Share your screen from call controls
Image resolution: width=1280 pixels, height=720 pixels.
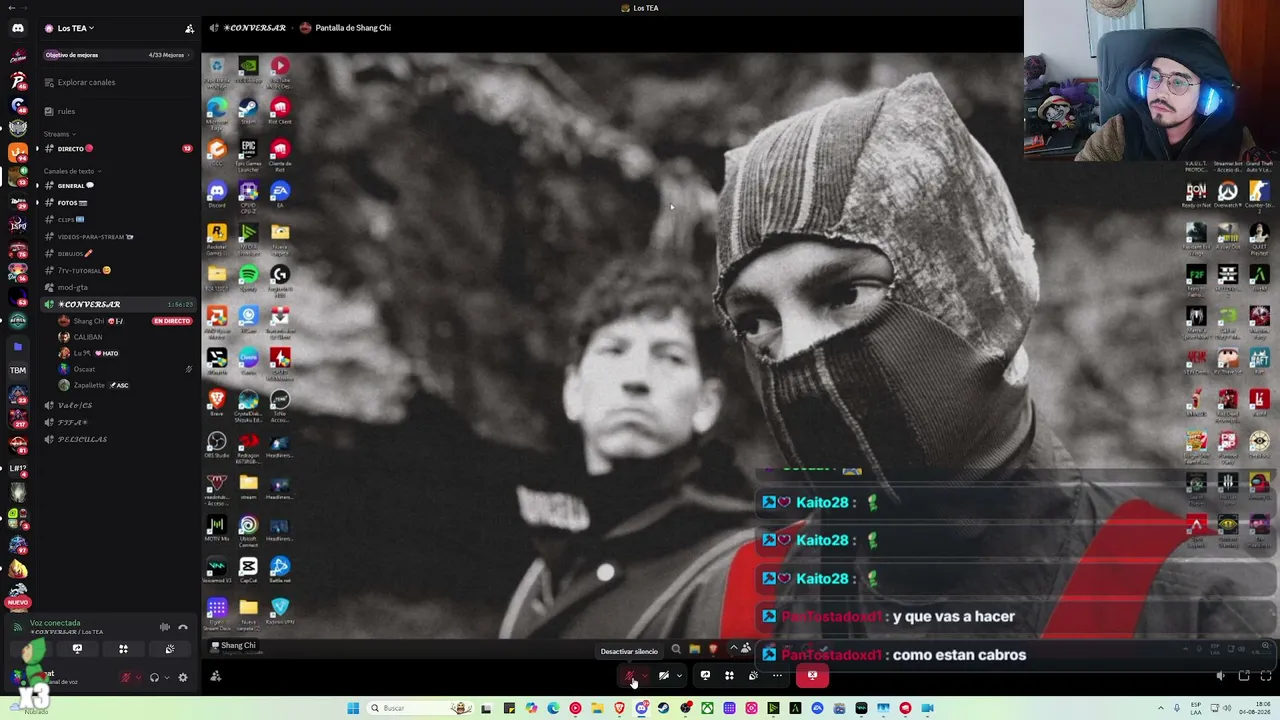(705, 676)
